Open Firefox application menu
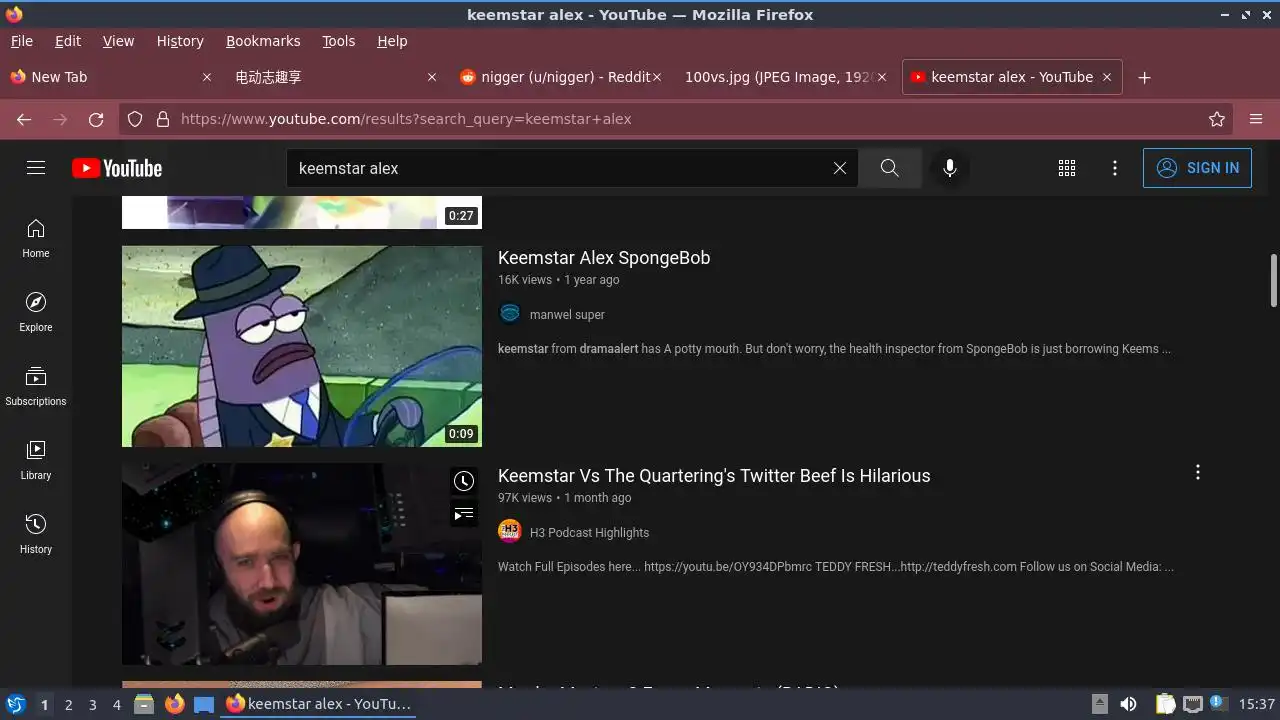Screen dimensions: 1280x720 [x=1256, y=119]
